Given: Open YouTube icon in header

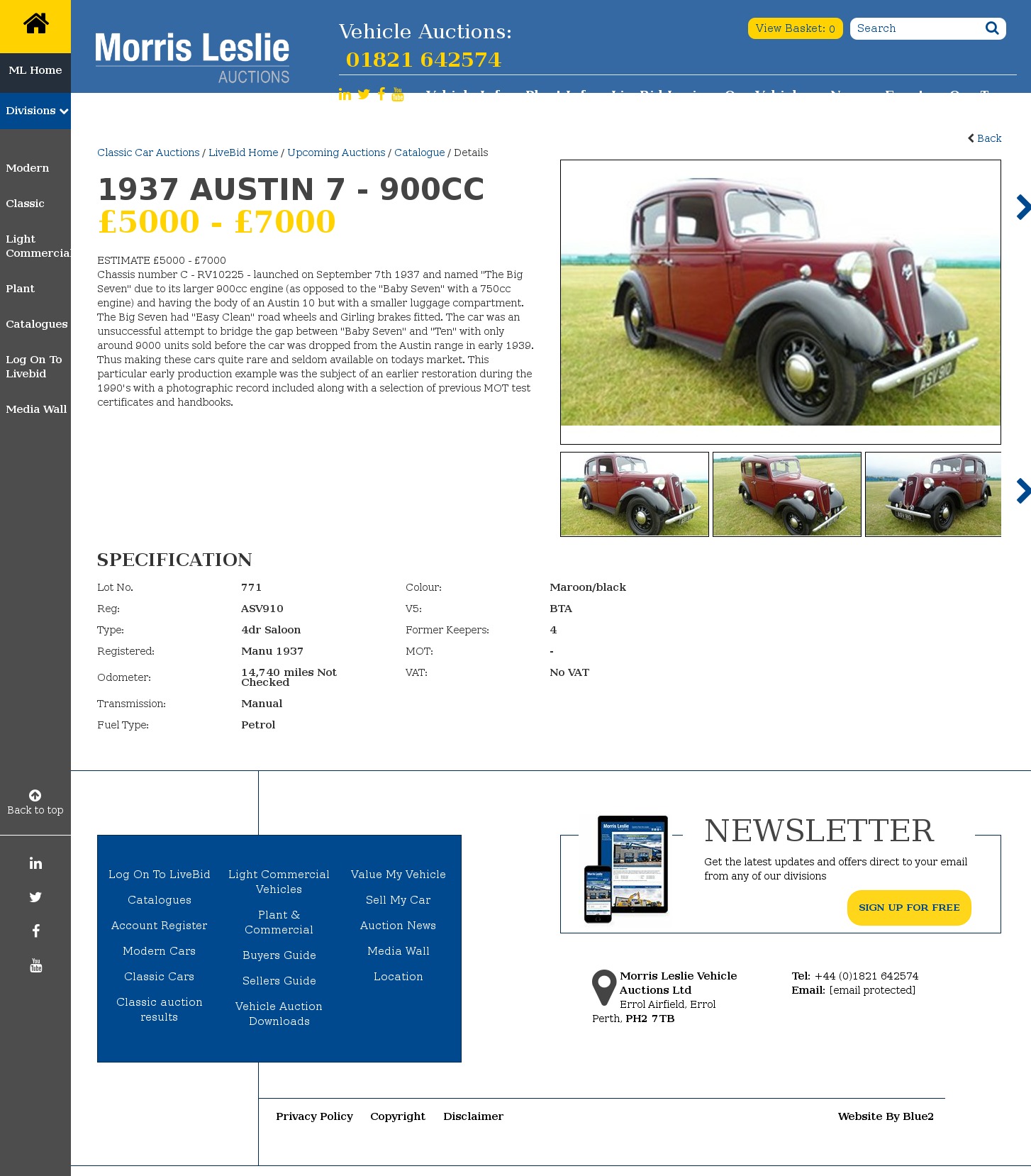Looking at the screenshot, I should point(398,94).
